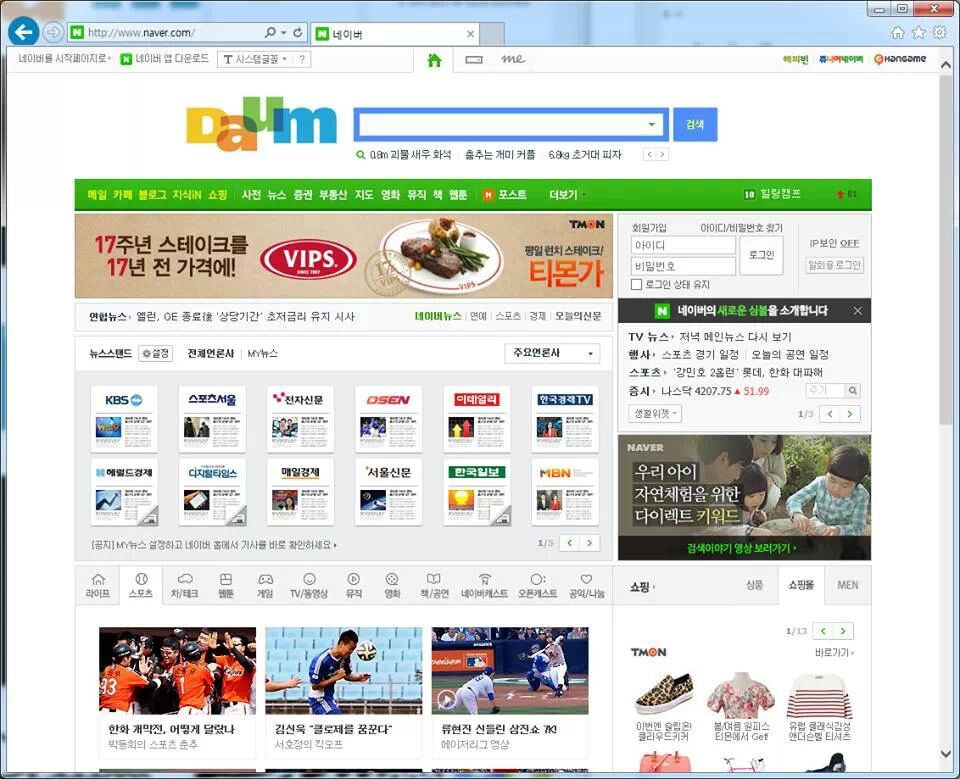Open the 주요언론사 dropdown

(552, 353)
